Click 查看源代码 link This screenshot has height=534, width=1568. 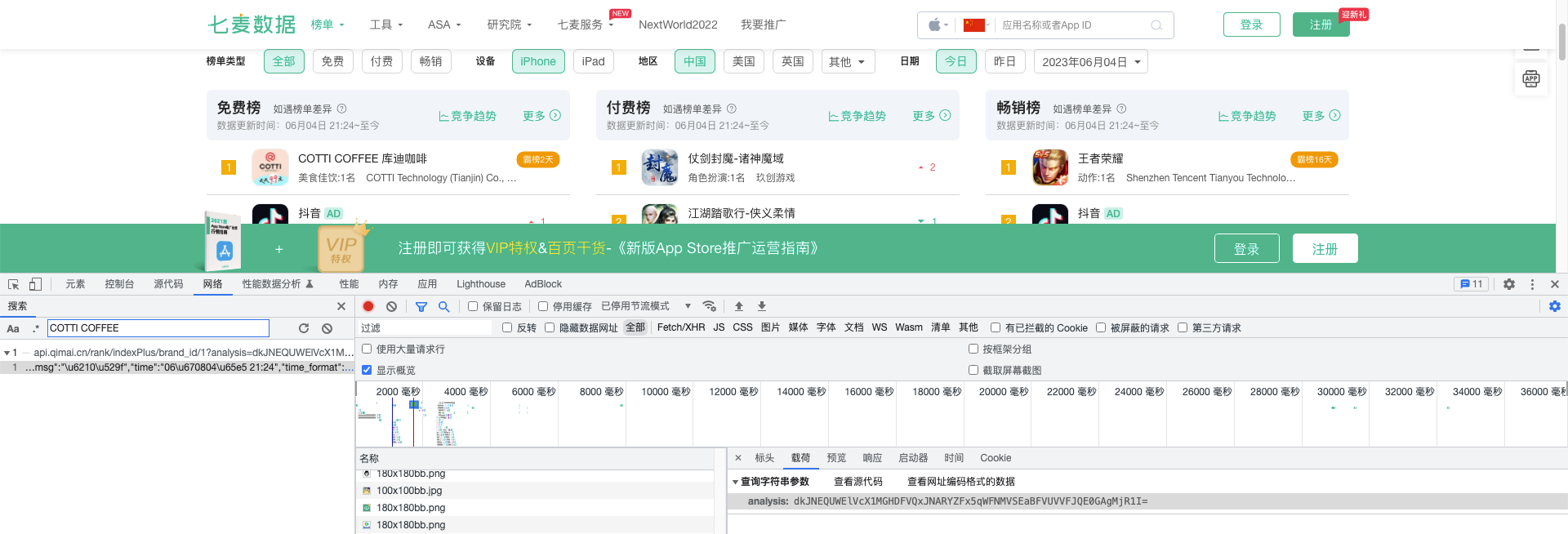pos(858,482)
